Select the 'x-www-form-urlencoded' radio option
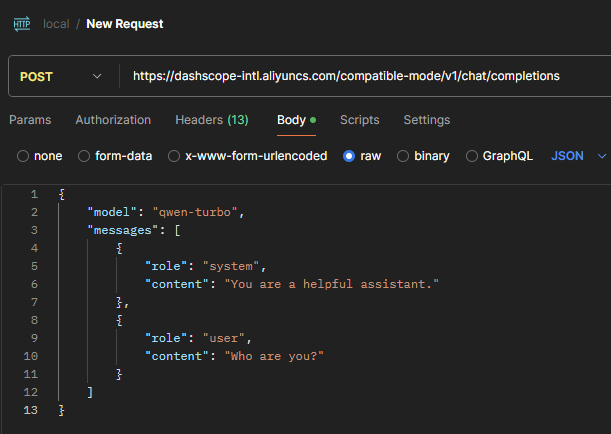This screenshot has height=434, width=611. (x=174, y=156)
